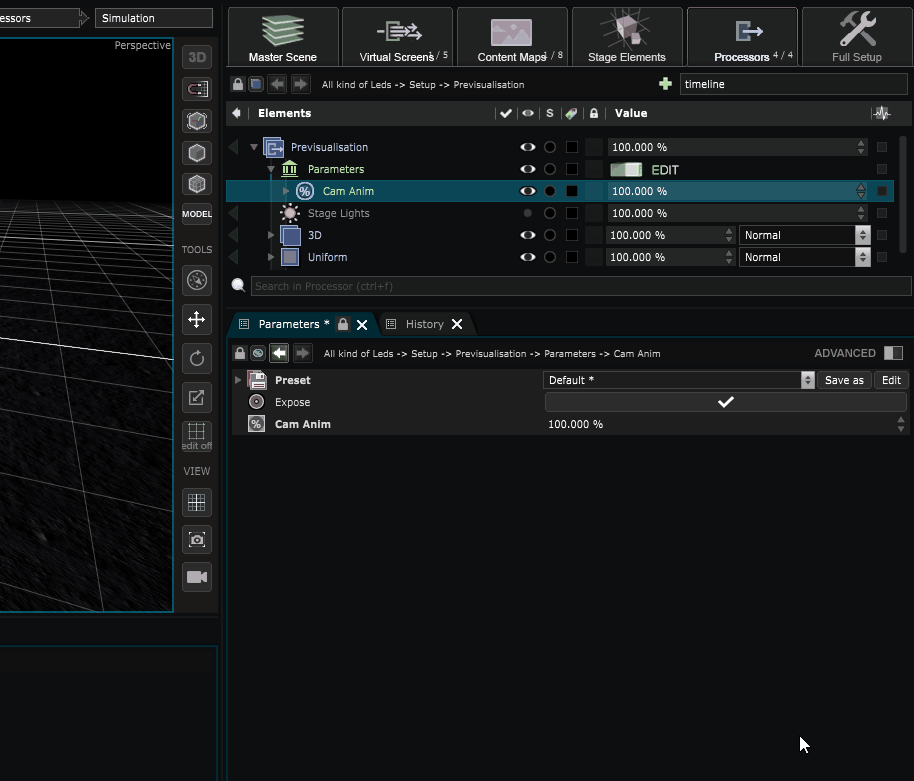Toggle the Parameters EDIT switch
Viewport: 914px width, 781px height.
626,170
